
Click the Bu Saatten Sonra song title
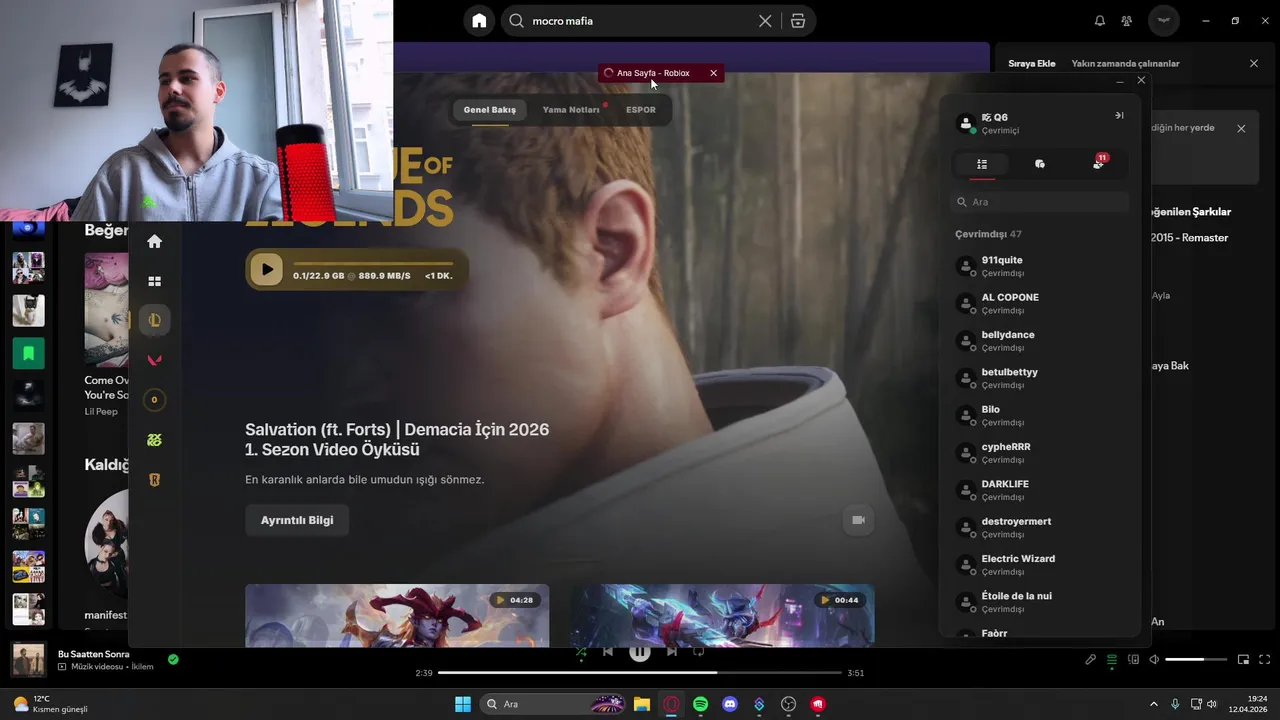click(x=93, y=654)
